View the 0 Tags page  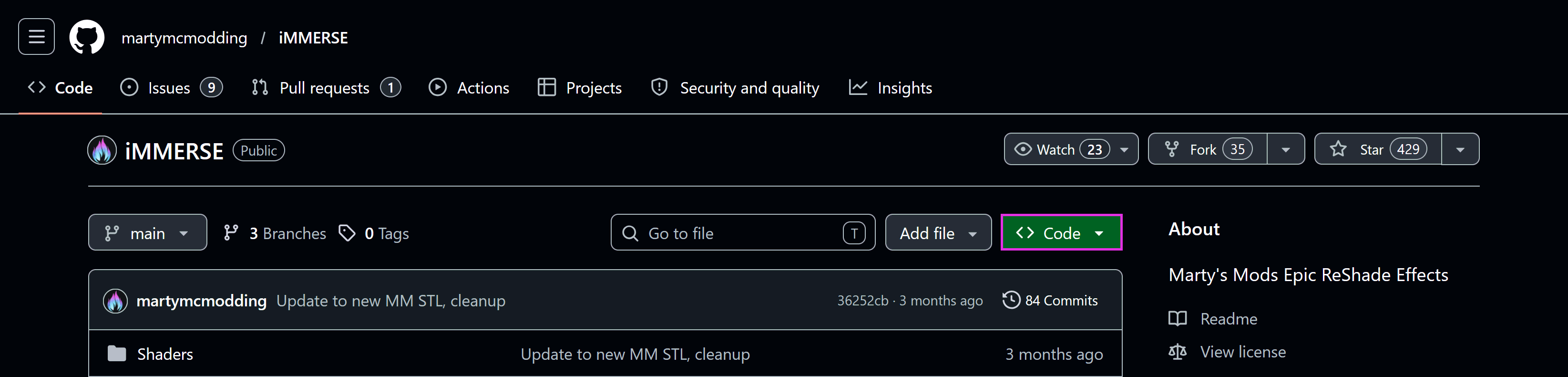[373, 233]
